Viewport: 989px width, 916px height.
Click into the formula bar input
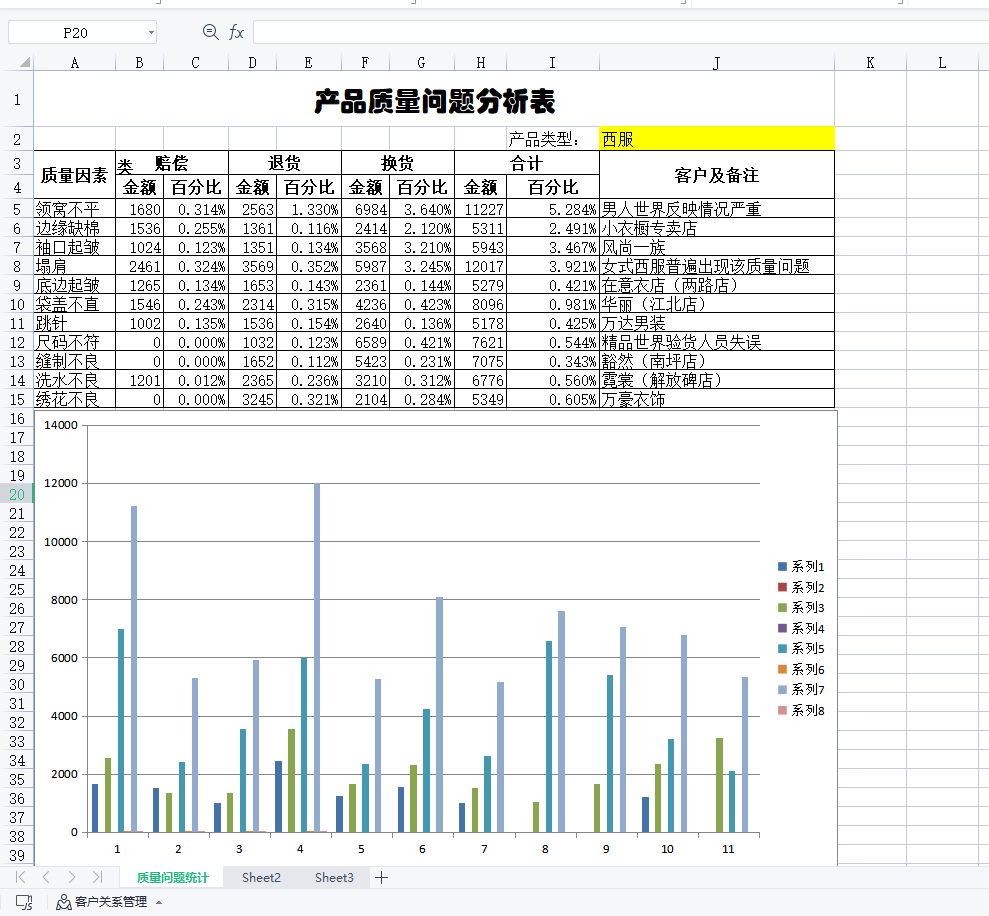pos(621,32)
